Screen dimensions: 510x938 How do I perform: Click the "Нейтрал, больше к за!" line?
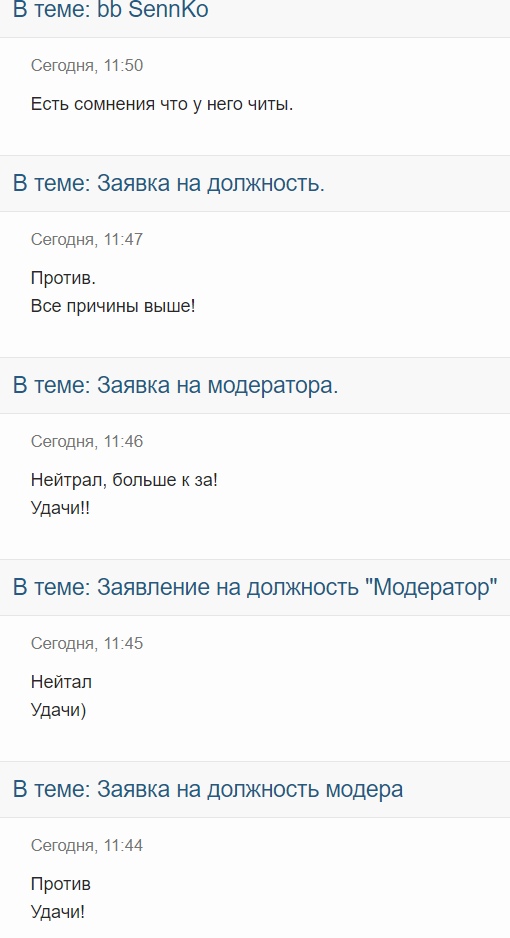124,480
